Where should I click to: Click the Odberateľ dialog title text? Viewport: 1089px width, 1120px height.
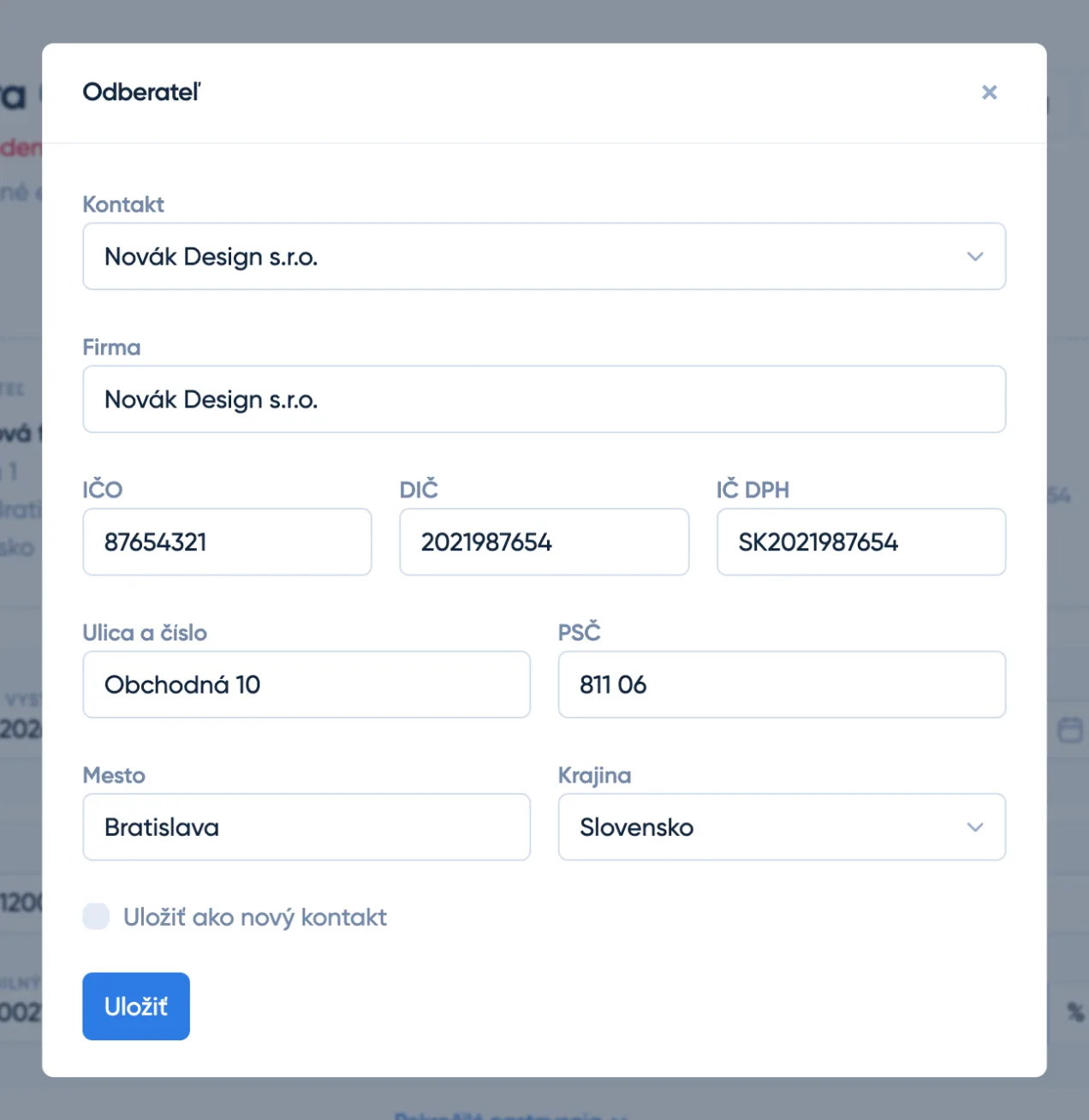click(x=141, y=92)
